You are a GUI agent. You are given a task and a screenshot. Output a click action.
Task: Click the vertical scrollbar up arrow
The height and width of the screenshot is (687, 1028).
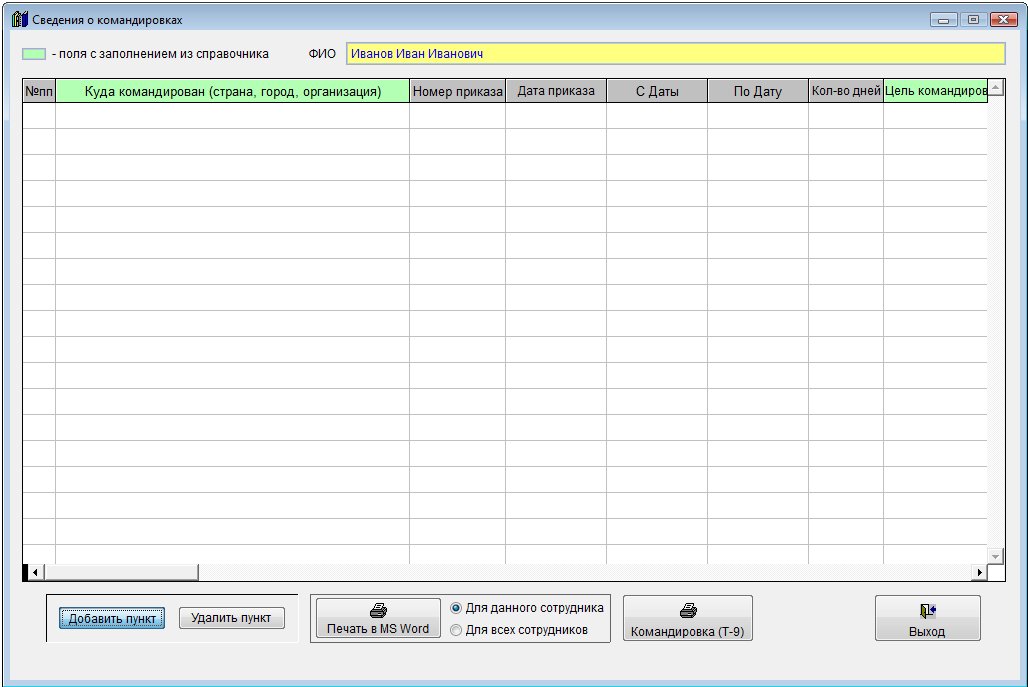(x=995, y=87)
